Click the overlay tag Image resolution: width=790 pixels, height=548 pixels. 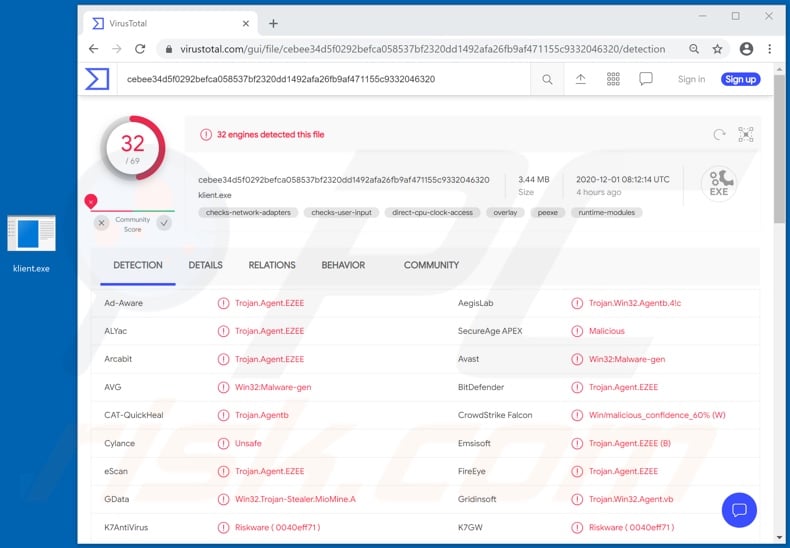tap(505, 213)
